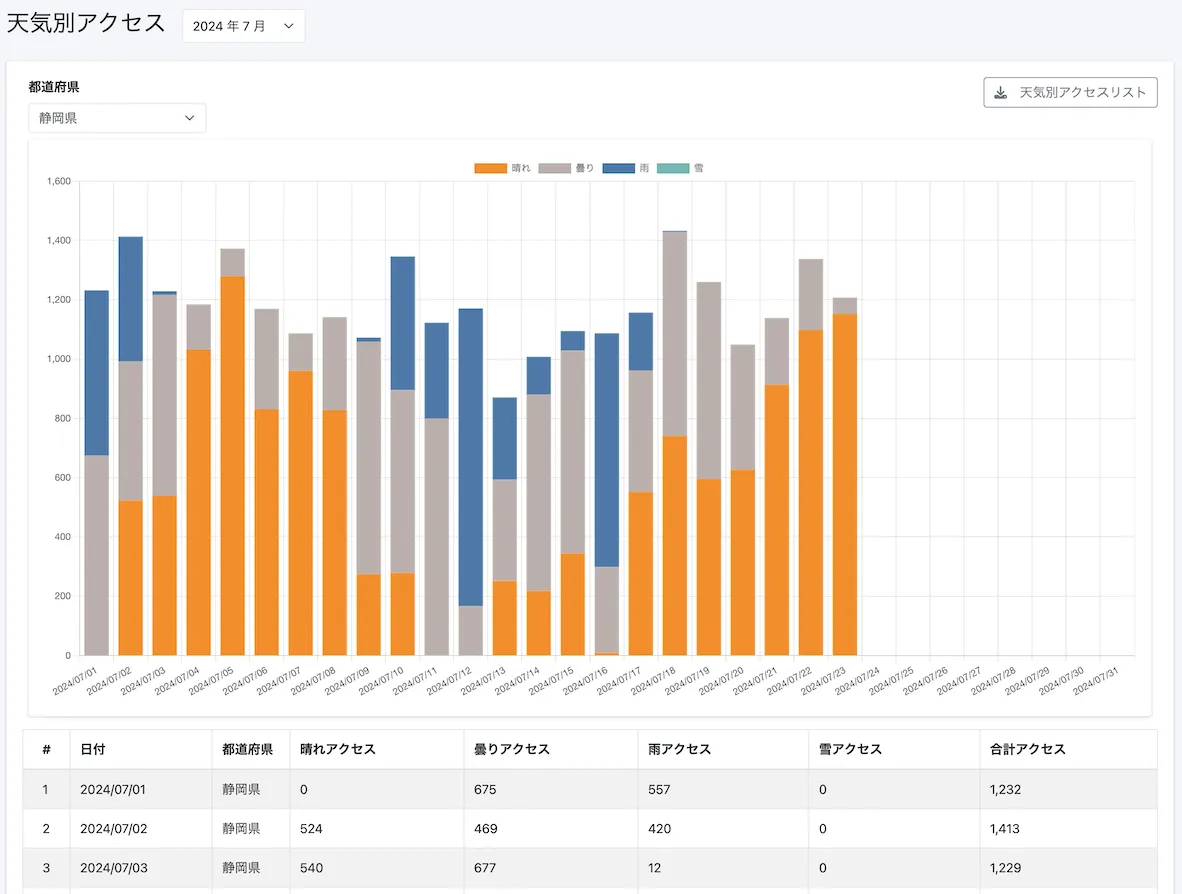Image resolution: width=1182 pixels, height=894 pixels.
Task: Open the 2024年7月 month dropdown
Action: [x=243, y=27]
